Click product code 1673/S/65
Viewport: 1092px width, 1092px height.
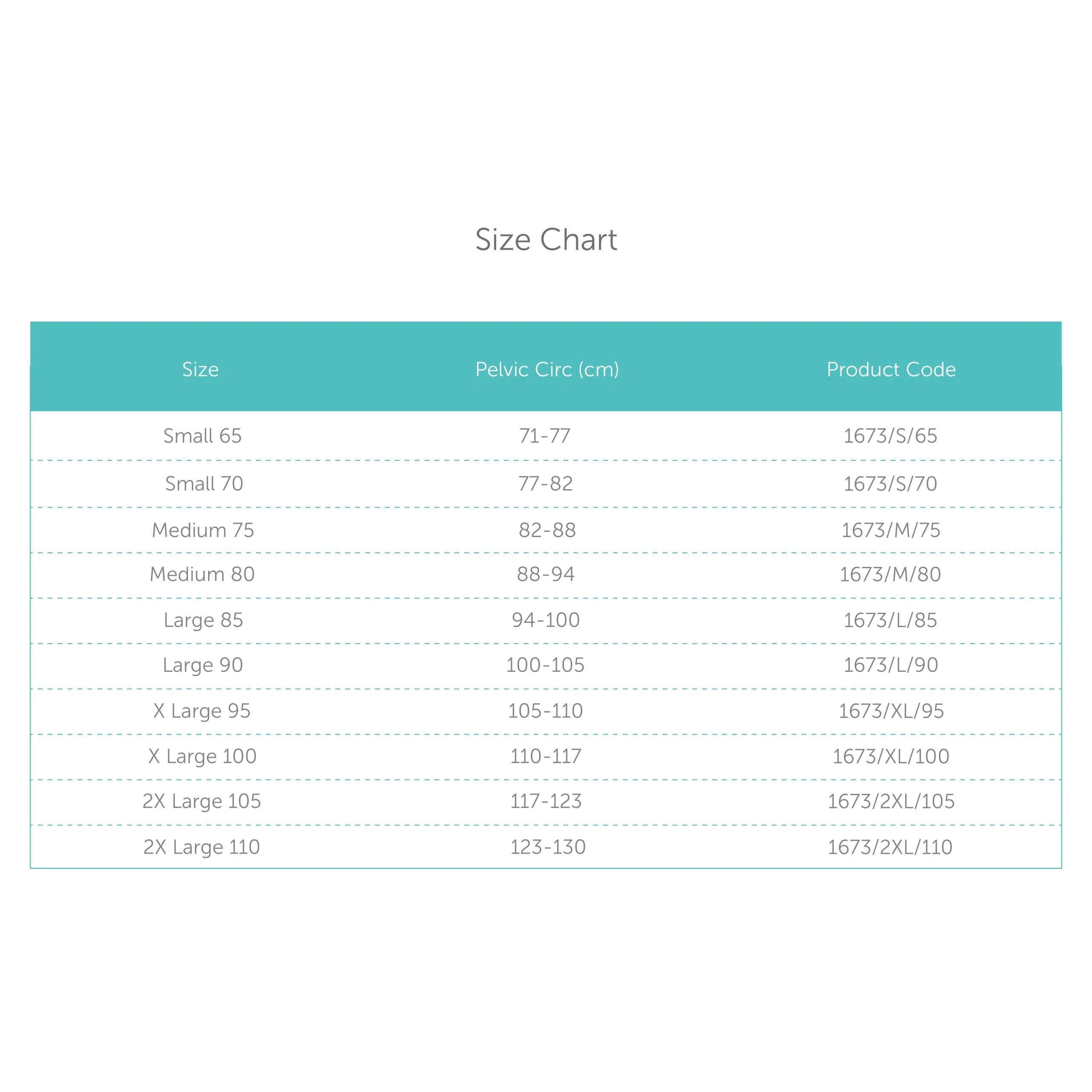[890, 436]
